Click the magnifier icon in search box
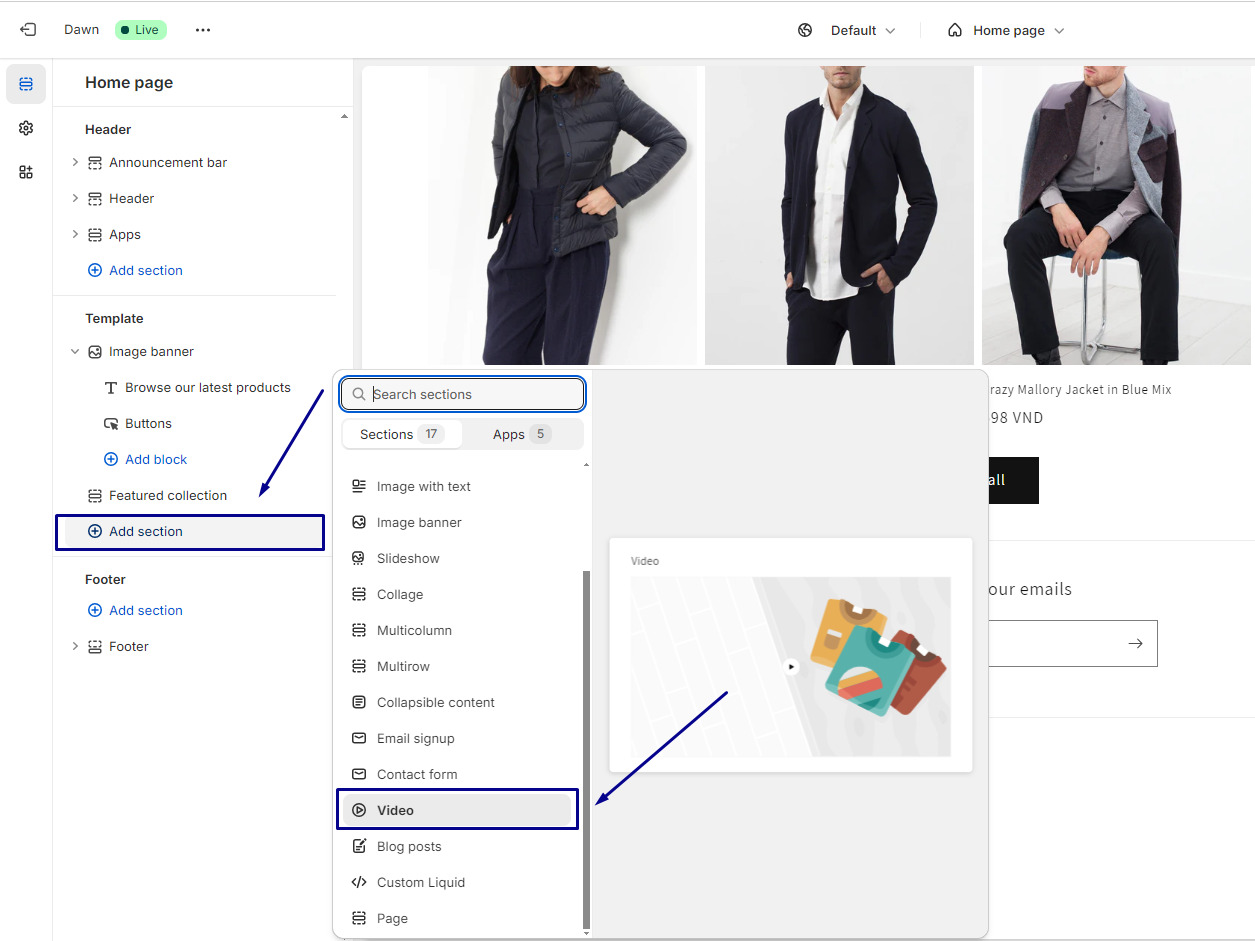Screen dimensions: 1255x941 pyautogui.click(x=359, y=394)
